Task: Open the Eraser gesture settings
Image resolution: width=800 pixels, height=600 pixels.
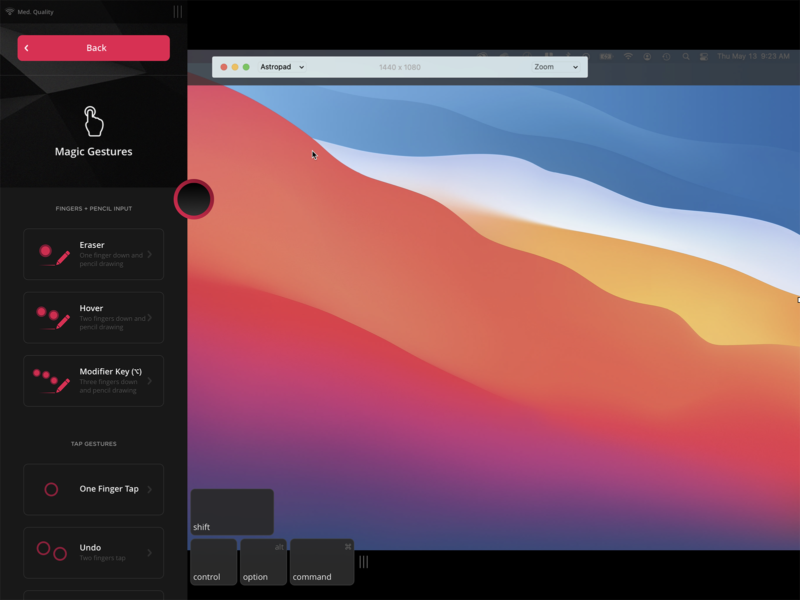Action: 93,254
